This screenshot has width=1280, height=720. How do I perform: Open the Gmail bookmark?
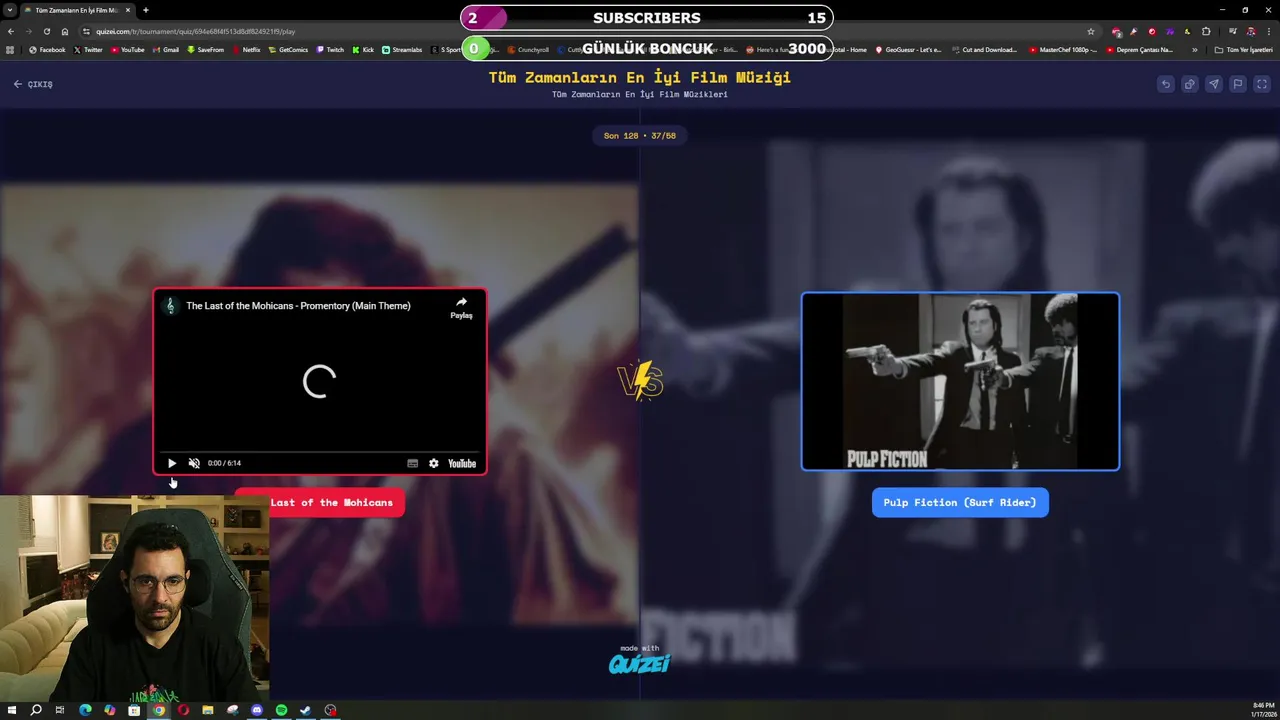(165, 49)
